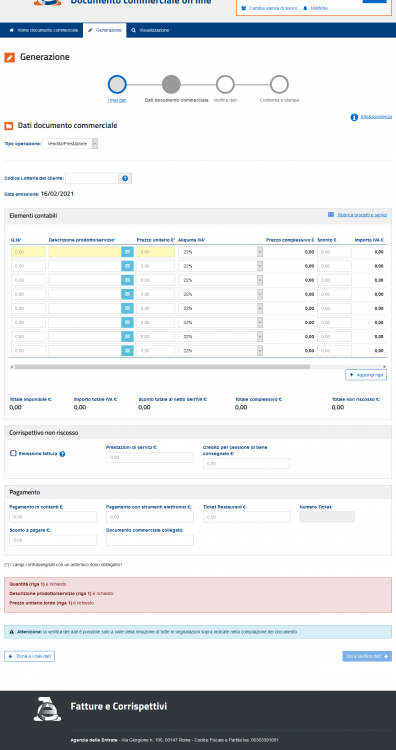The image size is (396, 750).
Task: Open Aliquota IVA dropdown in fourth row
Action: click(x=221, y=294)
